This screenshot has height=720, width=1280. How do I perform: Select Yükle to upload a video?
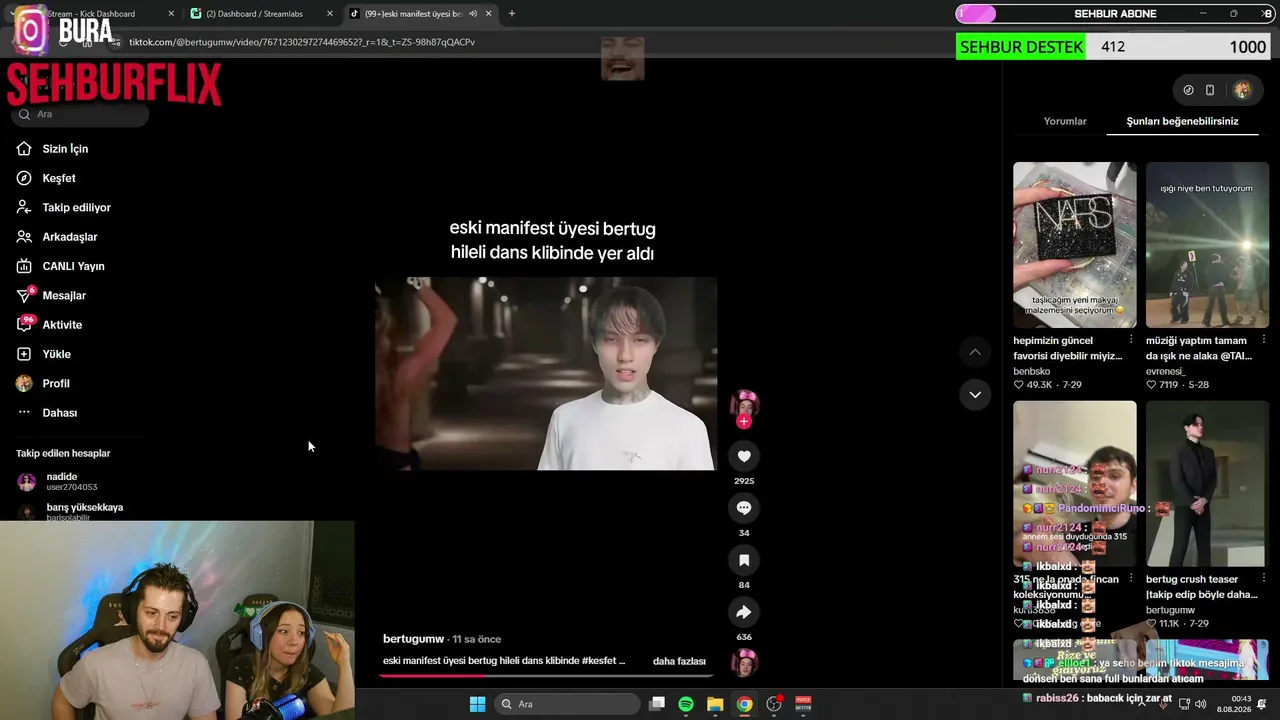56,354
